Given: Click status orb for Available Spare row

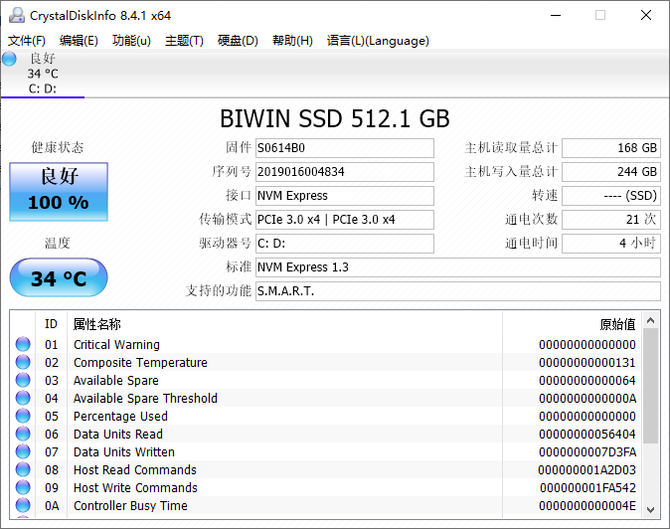Looking at the screenshot, I should click(x=23, y=381).
